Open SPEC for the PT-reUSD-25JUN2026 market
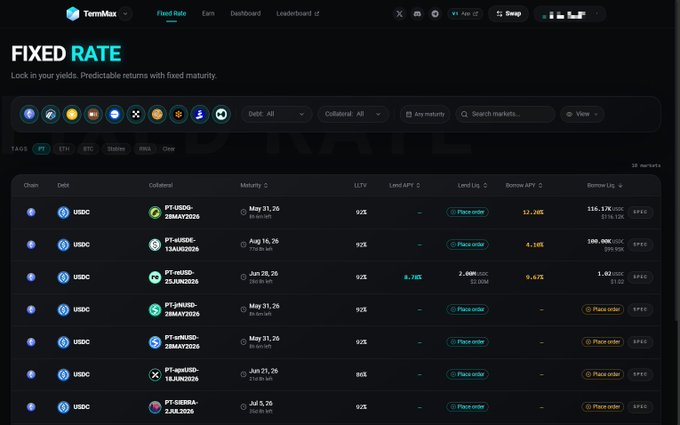This screenshot has height=425, width=680. (x=640, y=277)
